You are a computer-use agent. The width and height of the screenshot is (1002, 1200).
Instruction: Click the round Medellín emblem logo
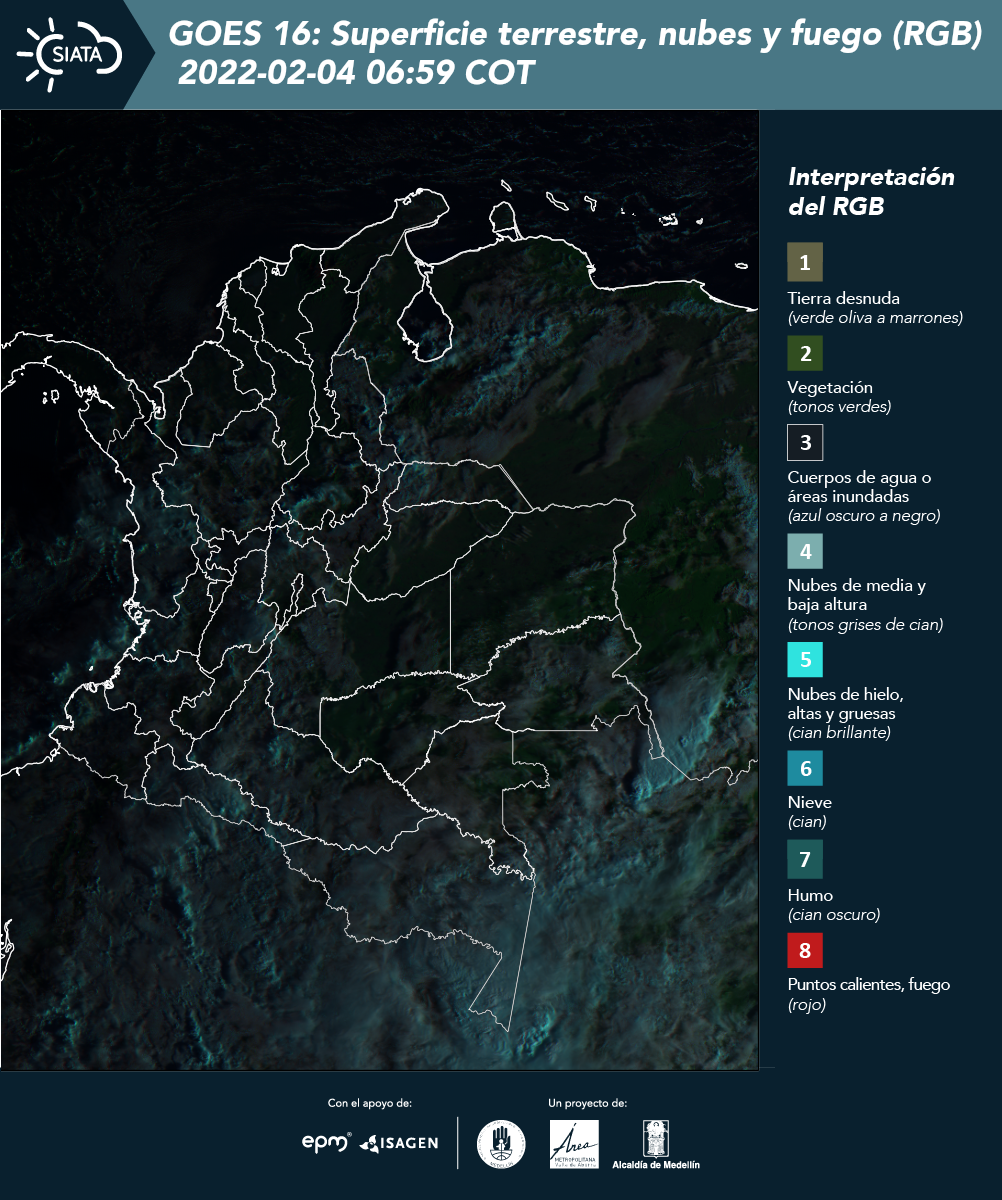(x=501, y=1144)
